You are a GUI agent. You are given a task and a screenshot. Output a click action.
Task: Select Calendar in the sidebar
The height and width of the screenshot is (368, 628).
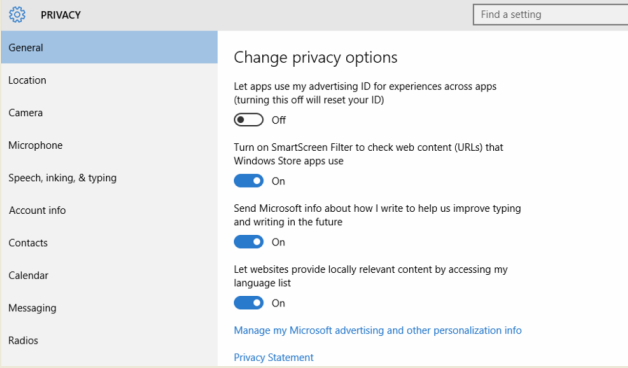coord(109,275)
